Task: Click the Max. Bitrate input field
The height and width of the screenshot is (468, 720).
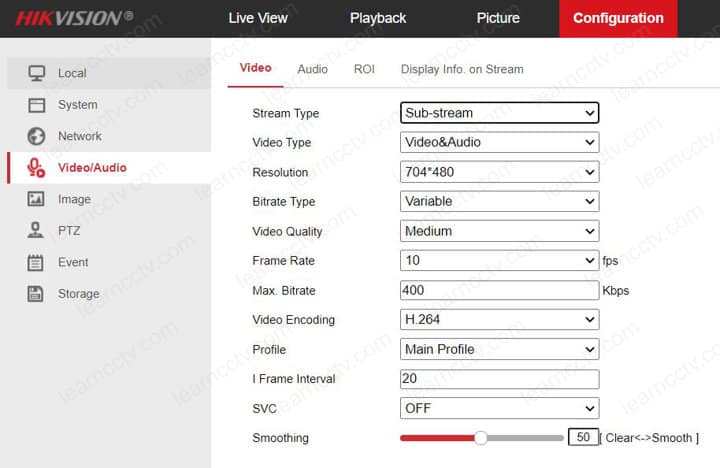Action: [498, 290]
